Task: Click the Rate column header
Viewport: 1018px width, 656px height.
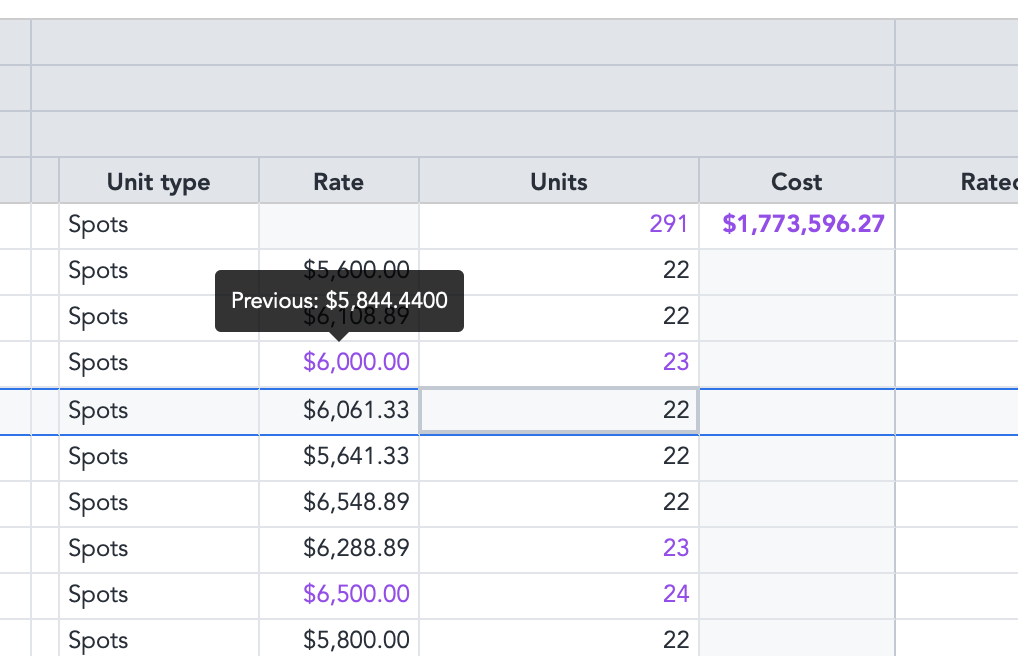Action: 339,181
